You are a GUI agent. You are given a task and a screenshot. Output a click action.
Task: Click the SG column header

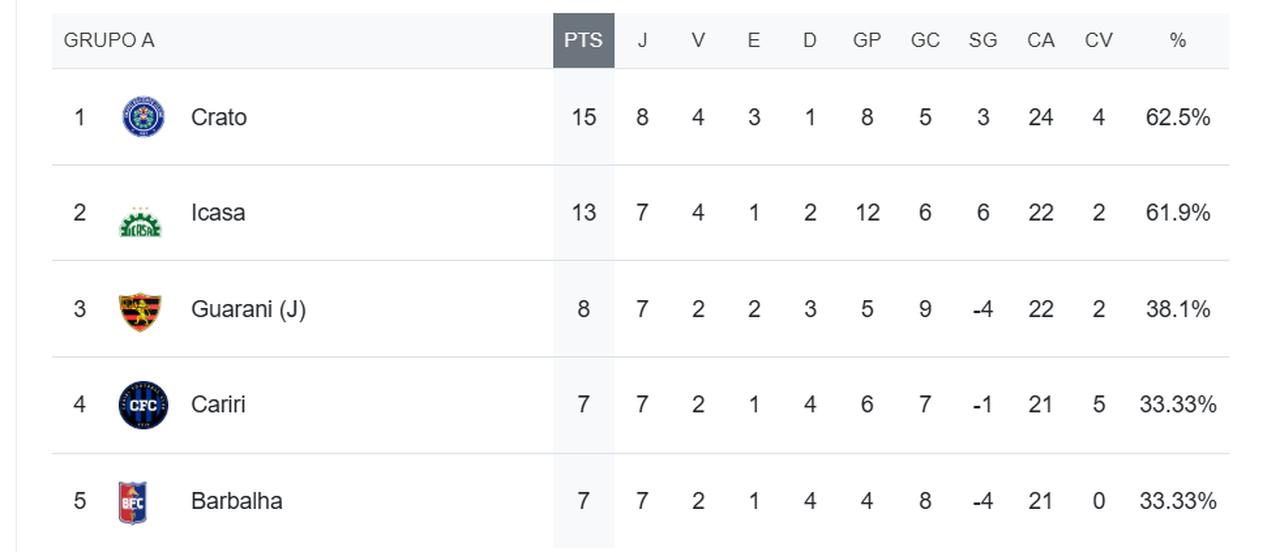click(983, 40)
